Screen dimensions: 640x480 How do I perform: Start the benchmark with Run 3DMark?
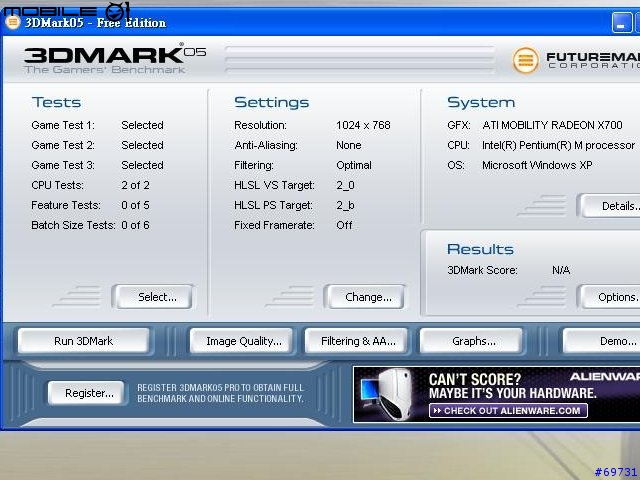point(84,341)
